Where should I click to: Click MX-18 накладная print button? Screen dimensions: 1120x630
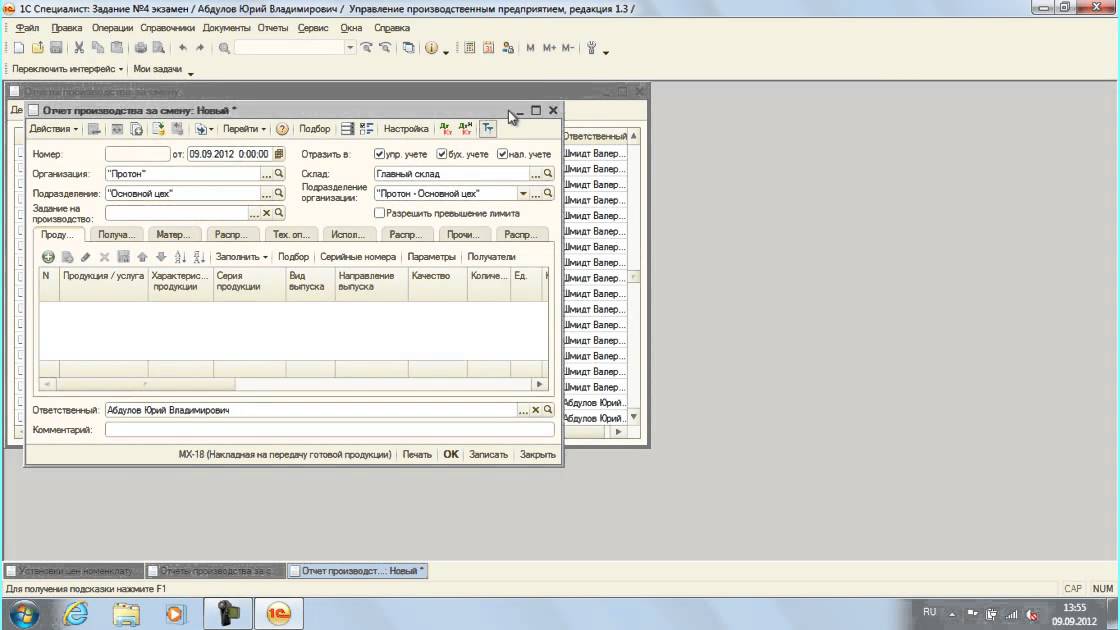coord(284,454)
